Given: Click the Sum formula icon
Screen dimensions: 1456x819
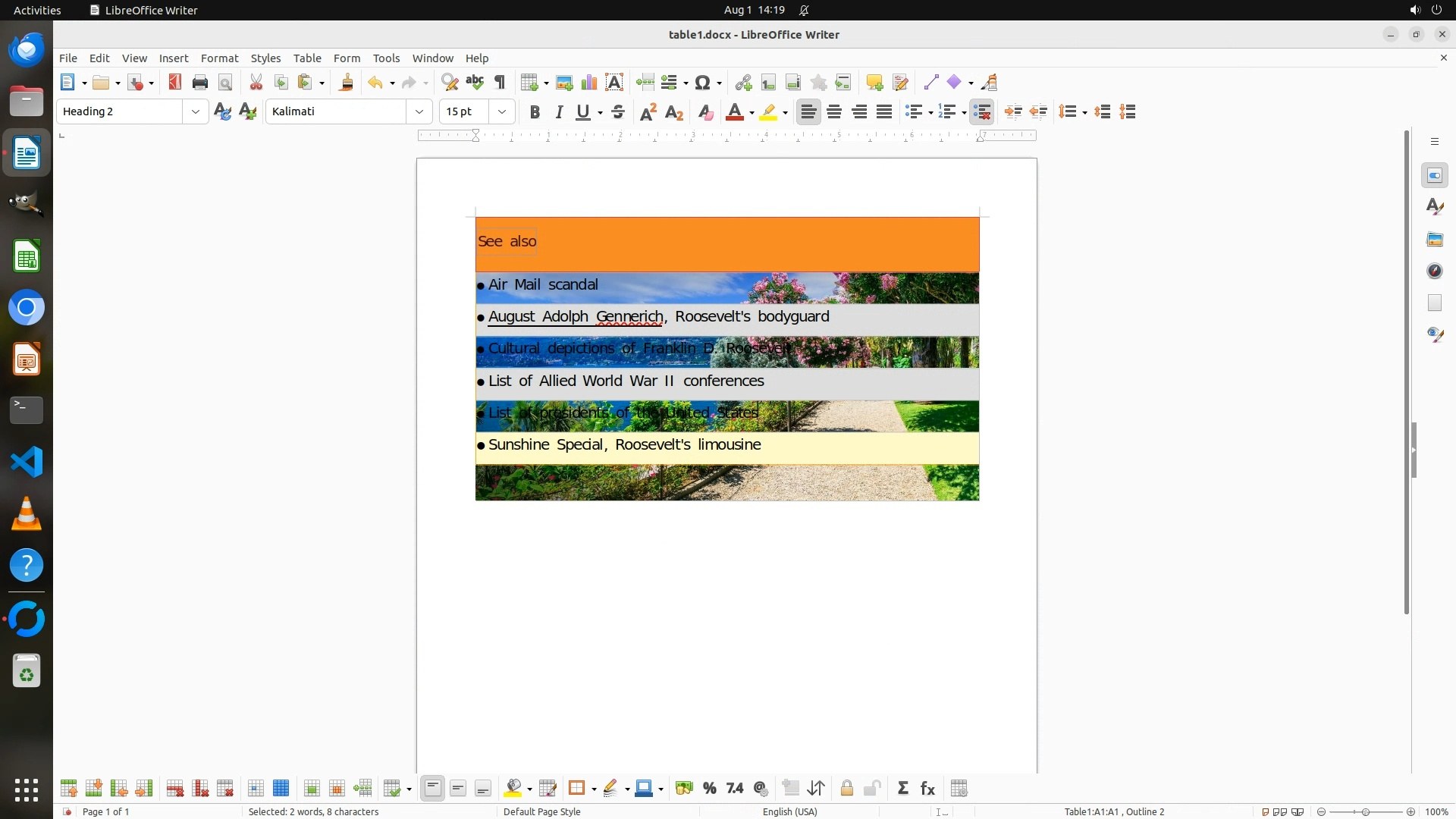Looking at the screenshot, I should (902, 789).
